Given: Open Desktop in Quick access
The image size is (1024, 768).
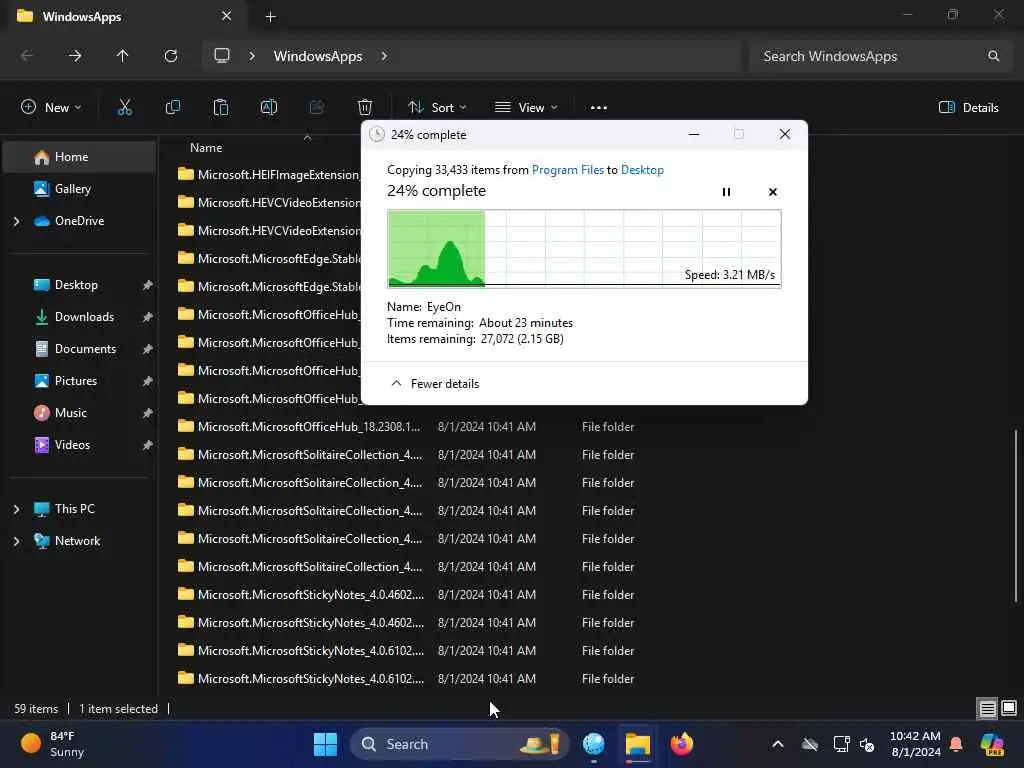Looking at the screenshot, I should pos(79,285).
